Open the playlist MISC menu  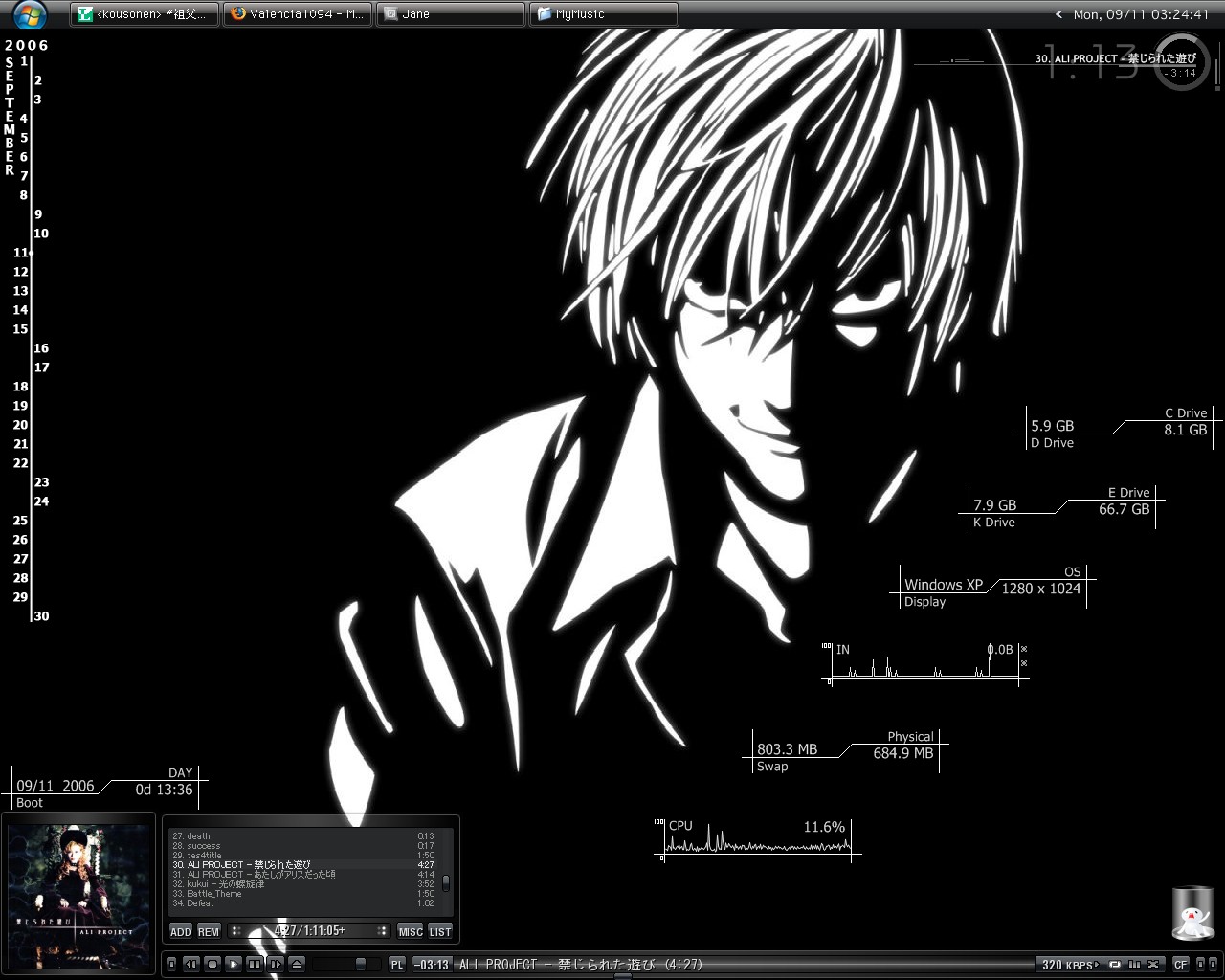tap(411, 931)
